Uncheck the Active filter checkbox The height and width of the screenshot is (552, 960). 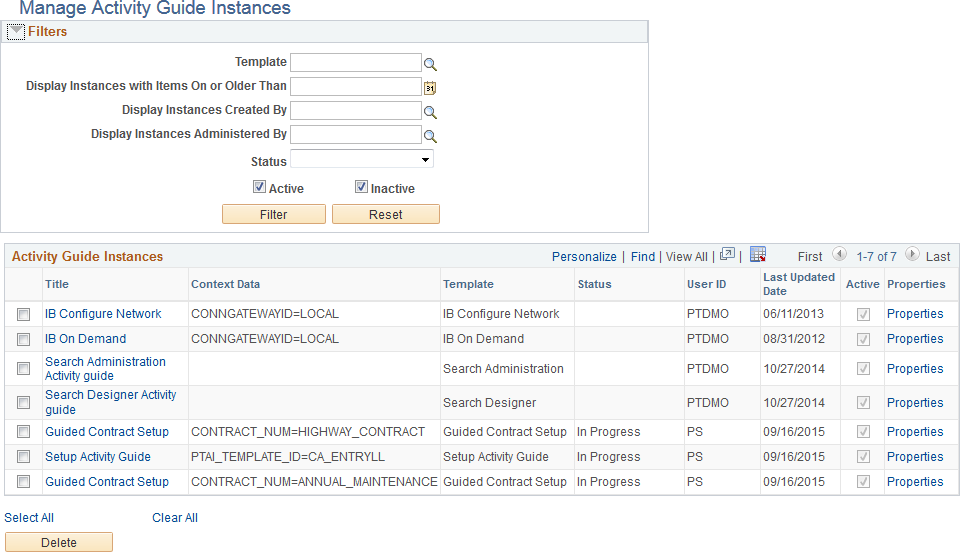click(259, 187)
